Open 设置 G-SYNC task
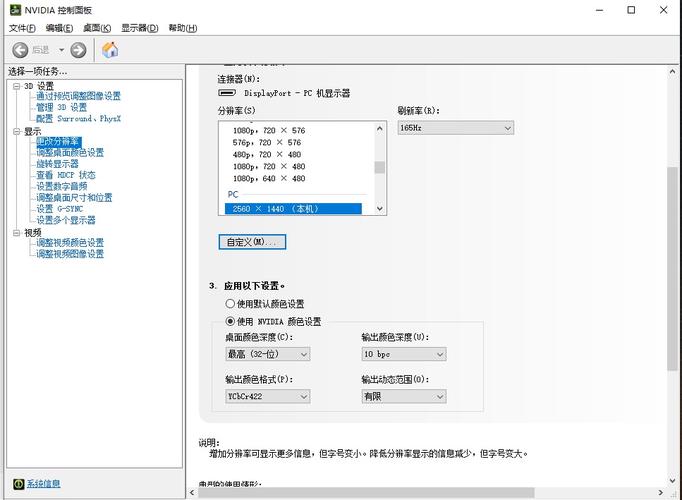The height and width of the screenshot is (500, 682). [x=60, y=209]
